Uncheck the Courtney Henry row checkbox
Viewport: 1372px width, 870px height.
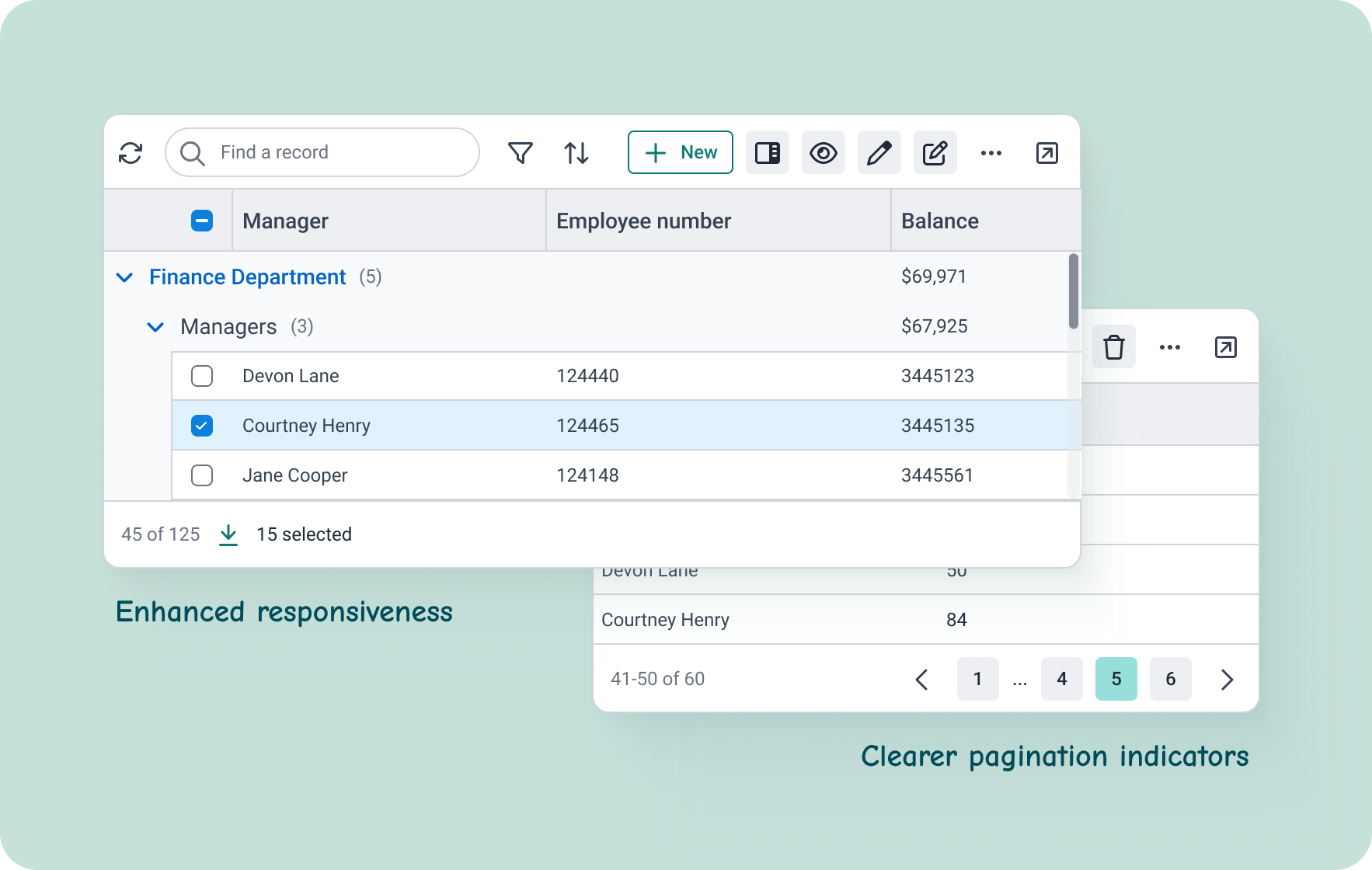click(x=202, y=426)
